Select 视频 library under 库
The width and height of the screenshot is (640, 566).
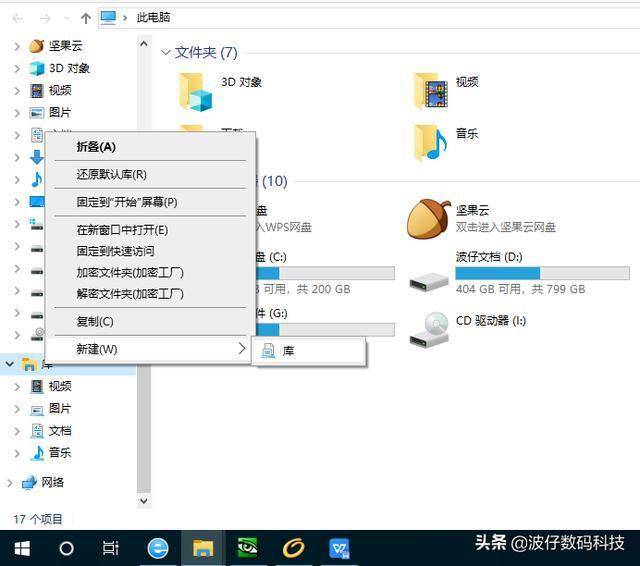(60, 386)
